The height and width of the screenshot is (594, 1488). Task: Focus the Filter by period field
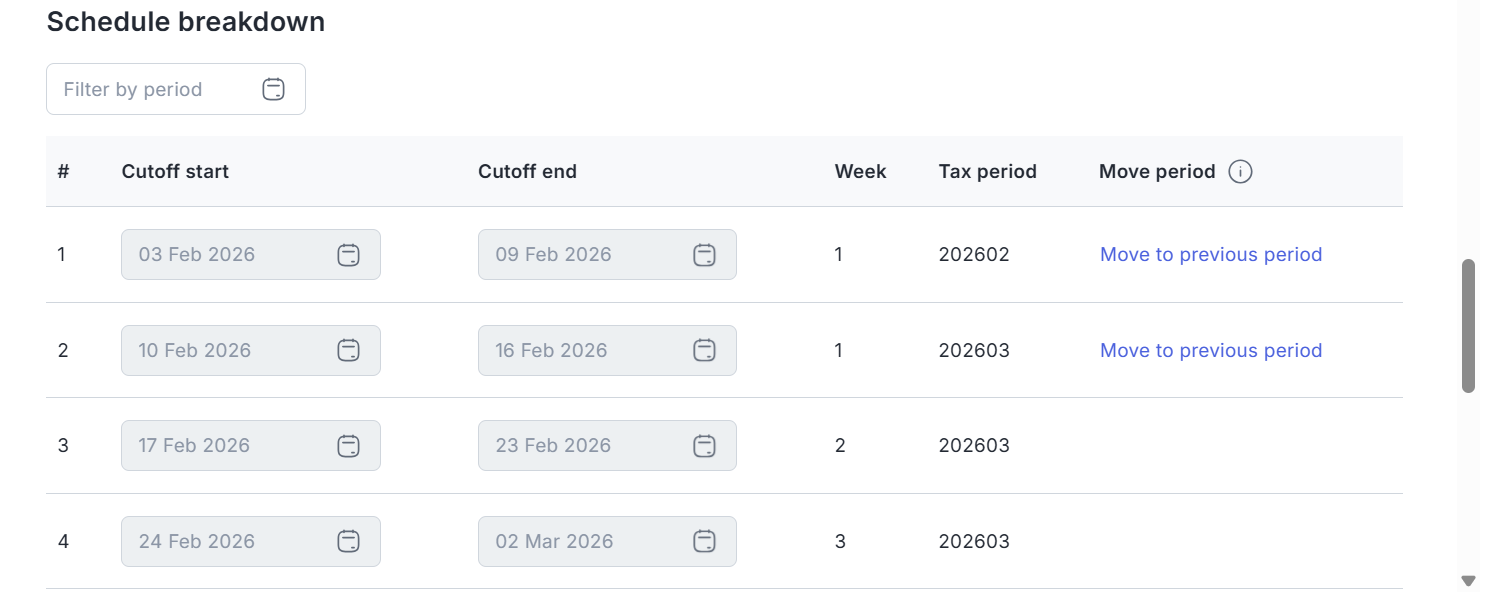click(150, 89)
